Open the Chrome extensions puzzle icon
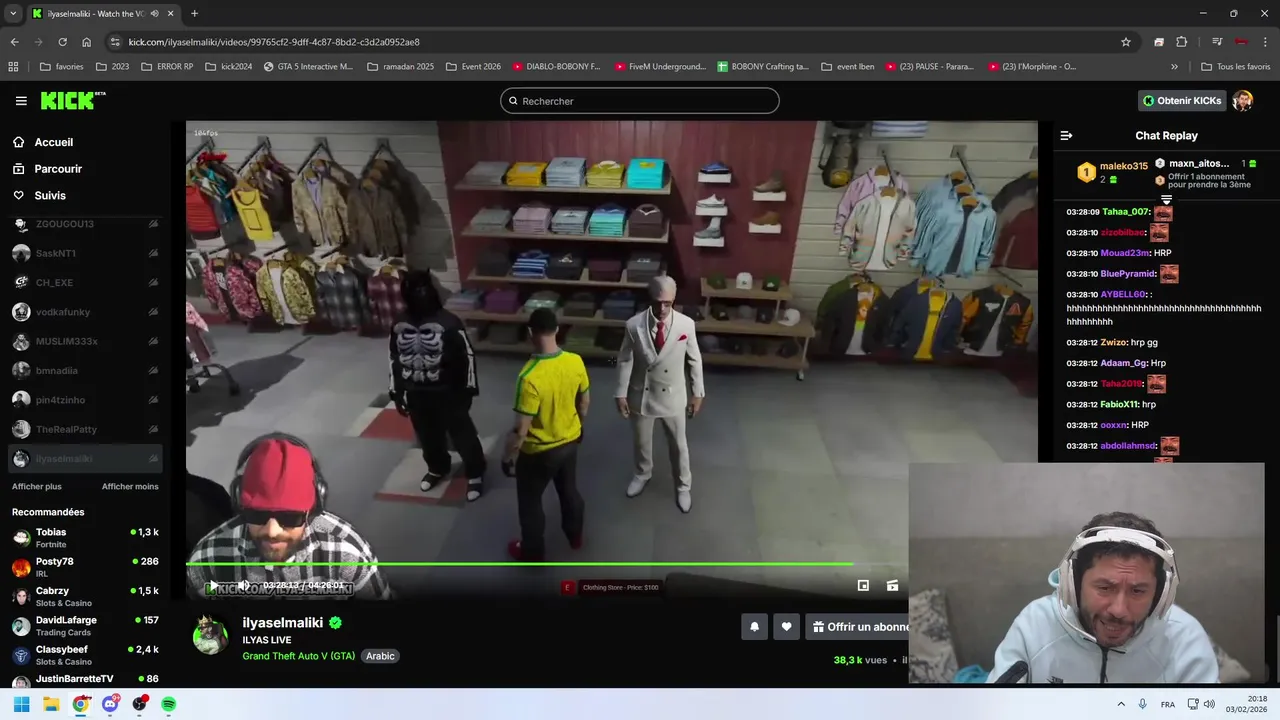Screen dimensions: 1280x720 (x=1181, y=42)
